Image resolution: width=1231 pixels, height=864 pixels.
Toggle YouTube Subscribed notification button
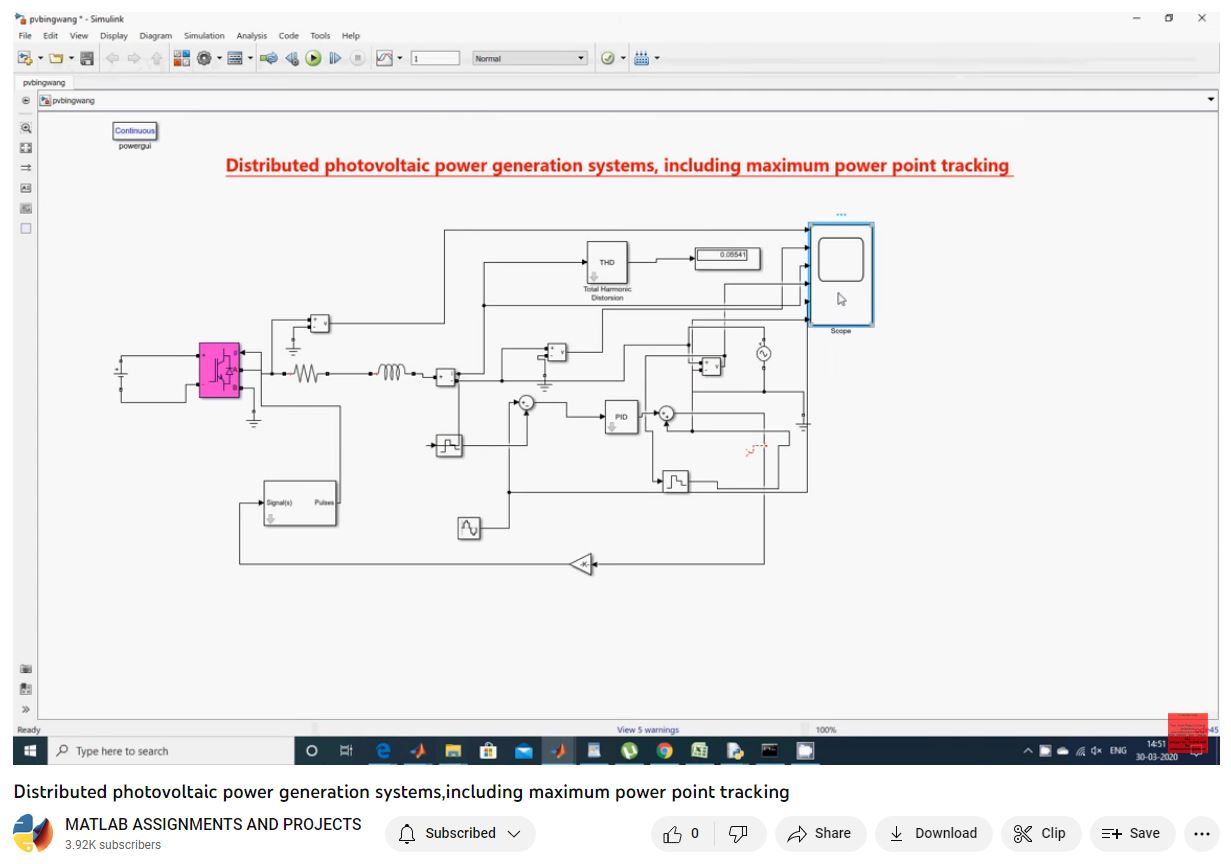(460, 833)
